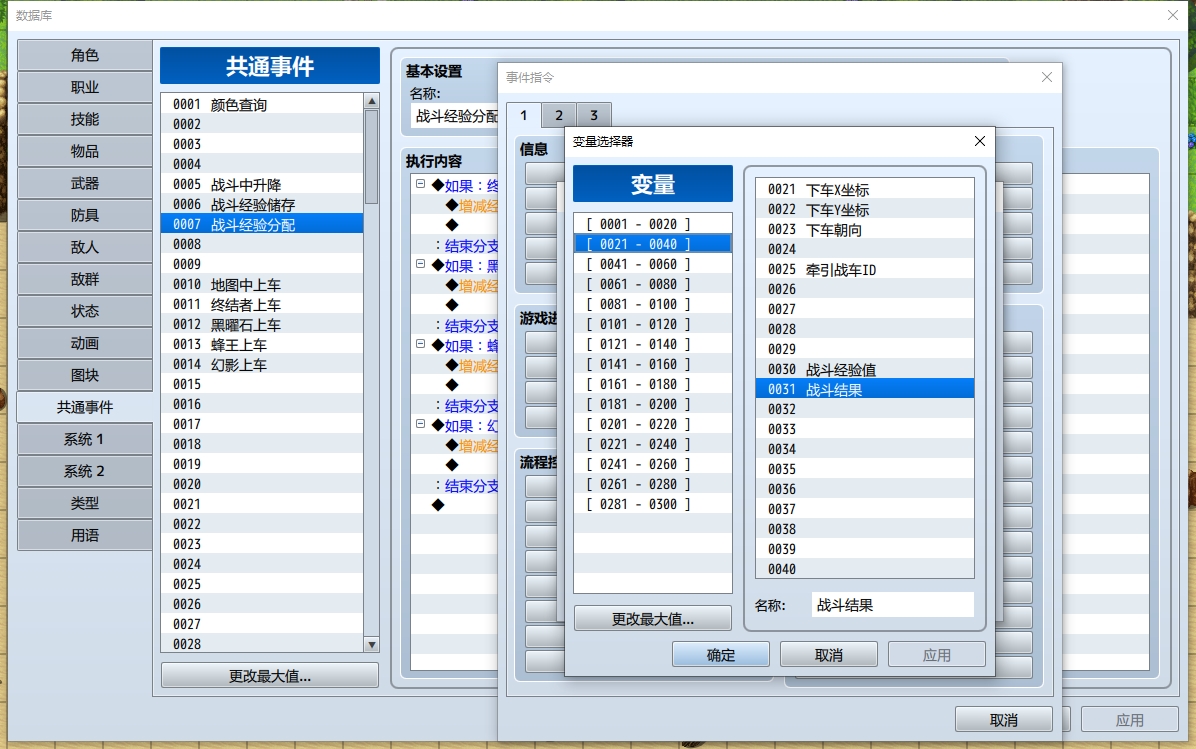Switch to page 2 of event commands

coord(559,115)
